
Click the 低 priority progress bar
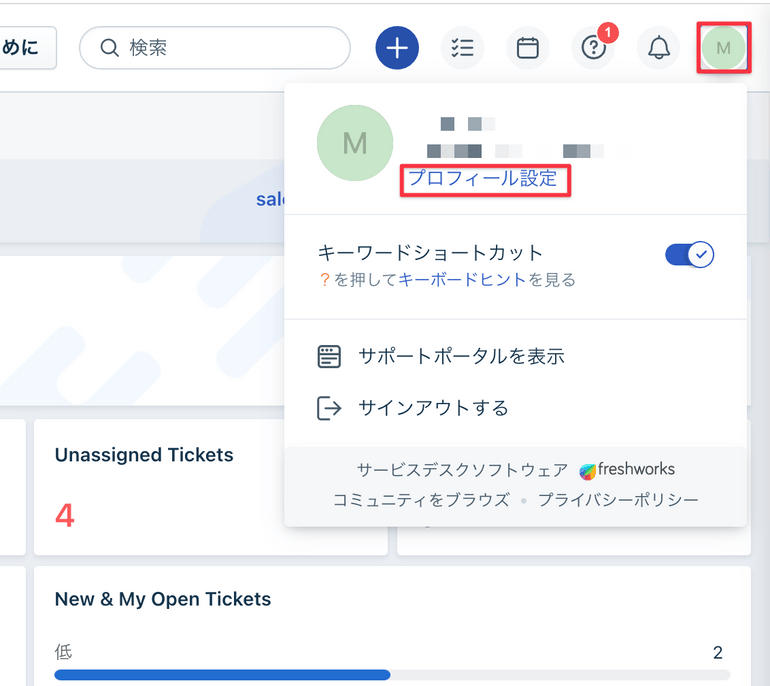click(x=392, y=675)
